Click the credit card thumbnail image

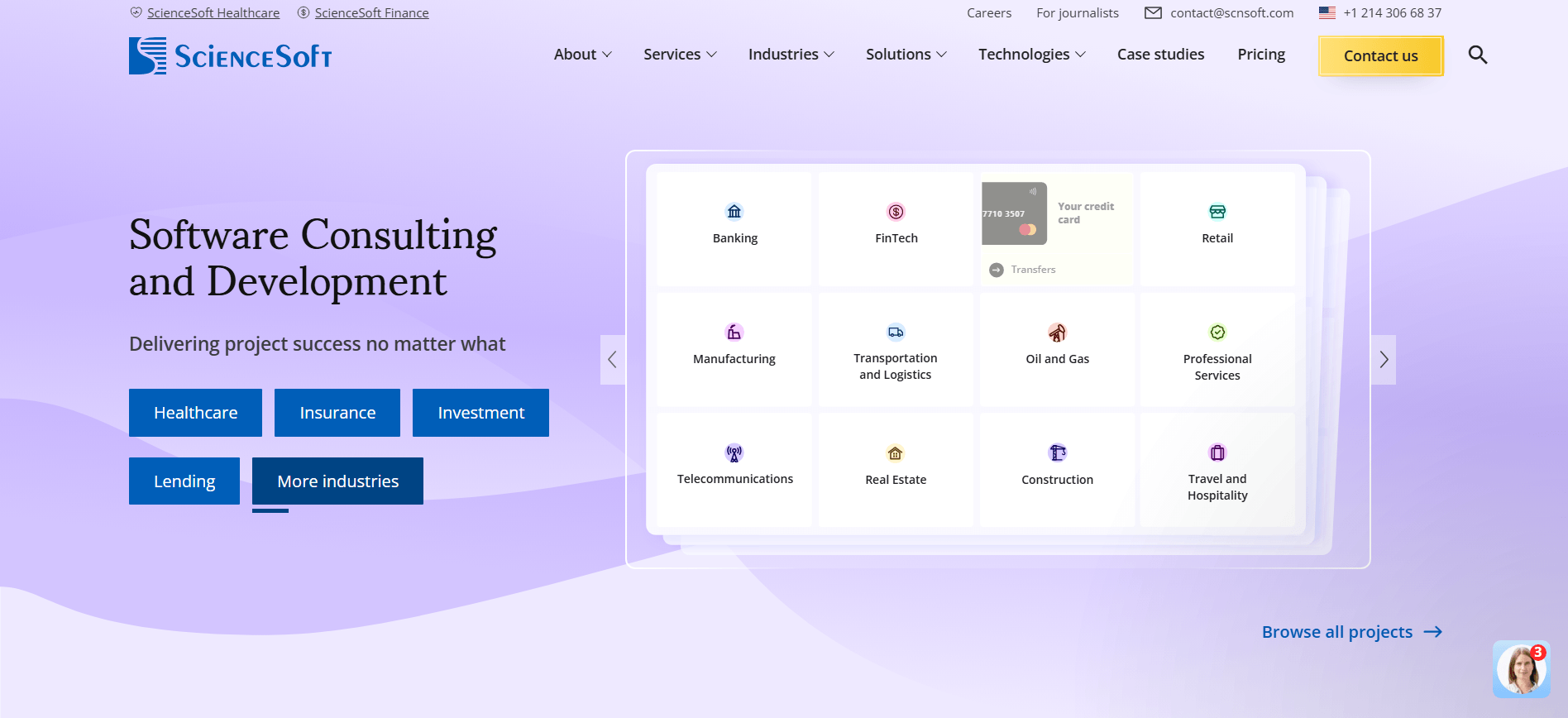pos(1014,213)
